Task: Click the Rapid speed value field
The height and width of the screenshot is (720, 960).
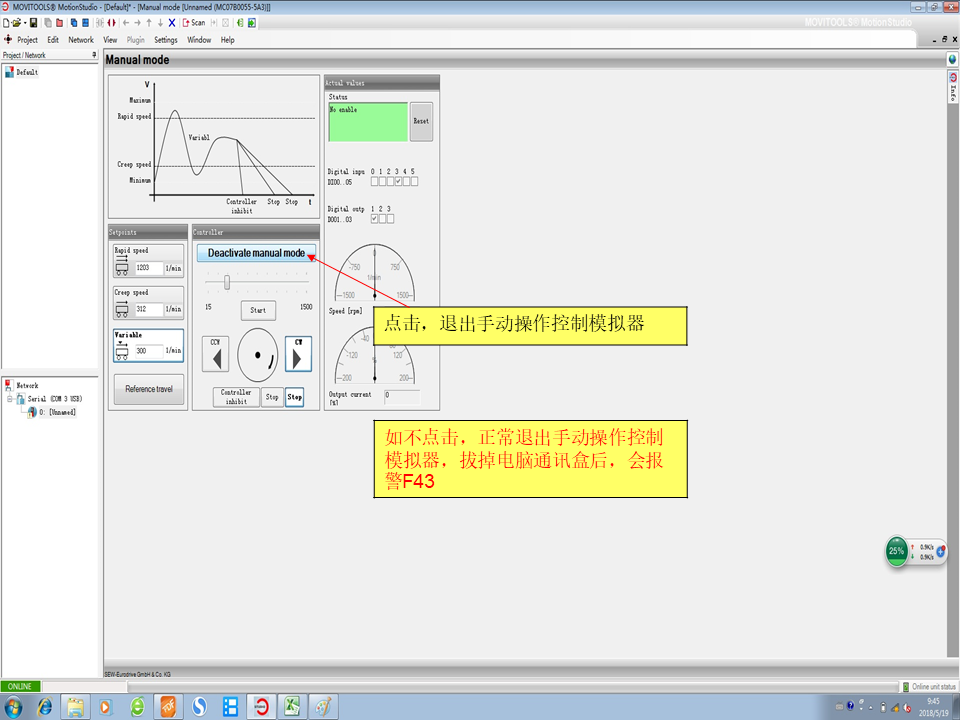Action: coord(148,268)
